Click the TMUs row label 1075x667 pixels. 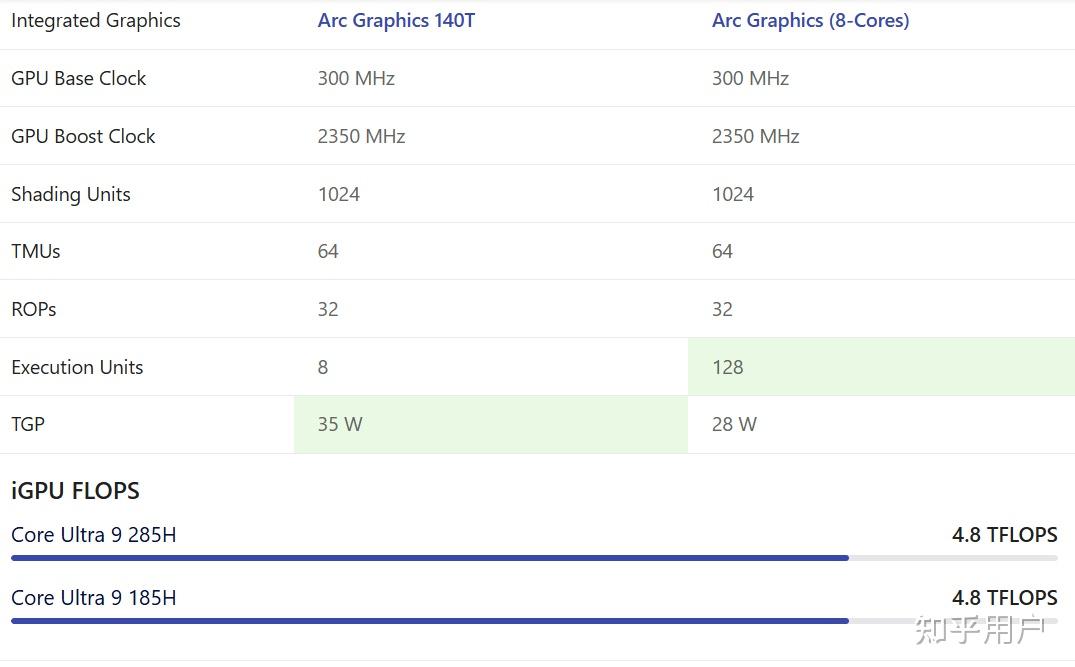(x=36, y=251)
